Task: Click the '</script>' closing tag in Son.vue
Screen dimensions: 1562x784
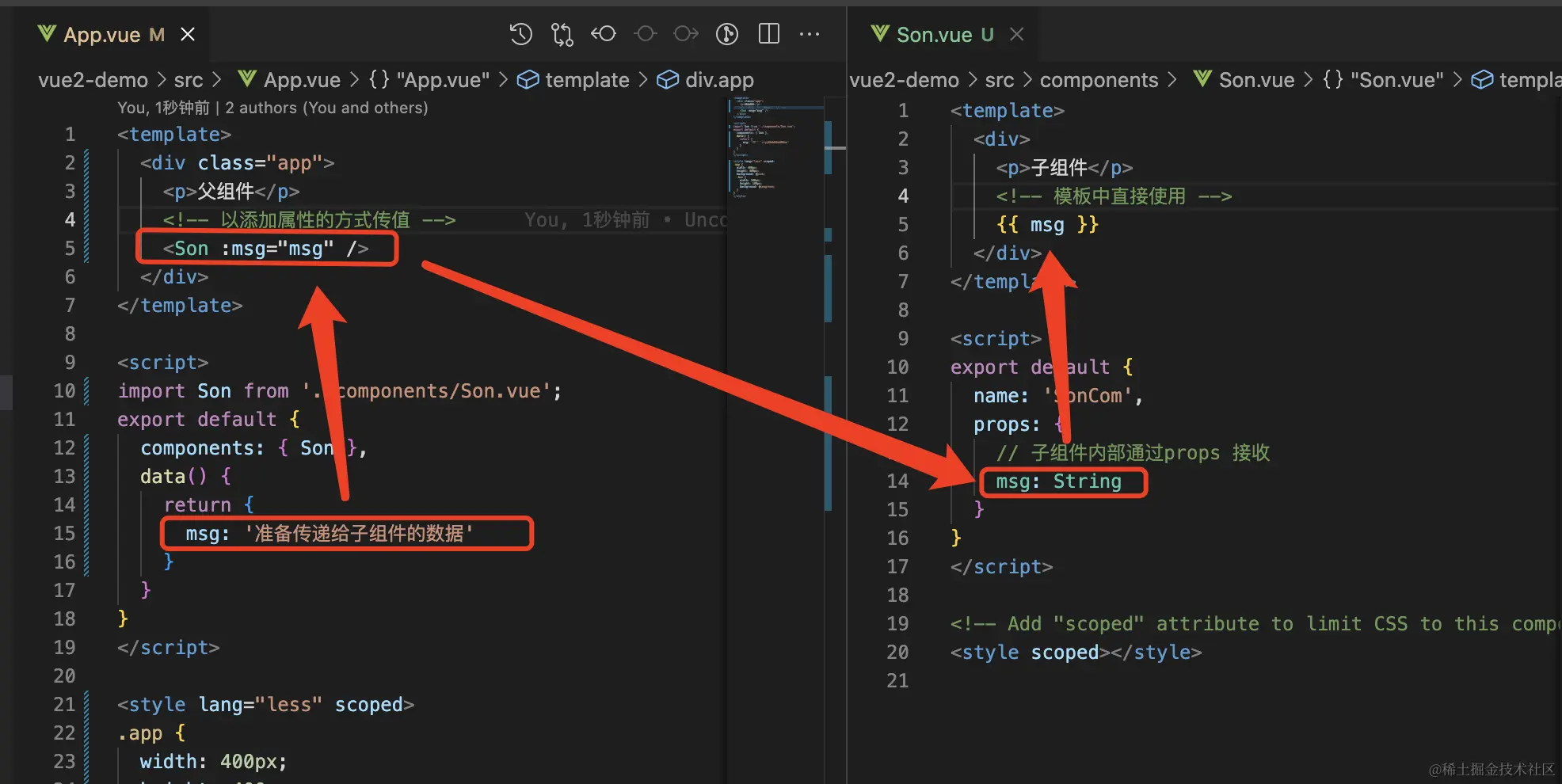Action: click(1001, 567)
